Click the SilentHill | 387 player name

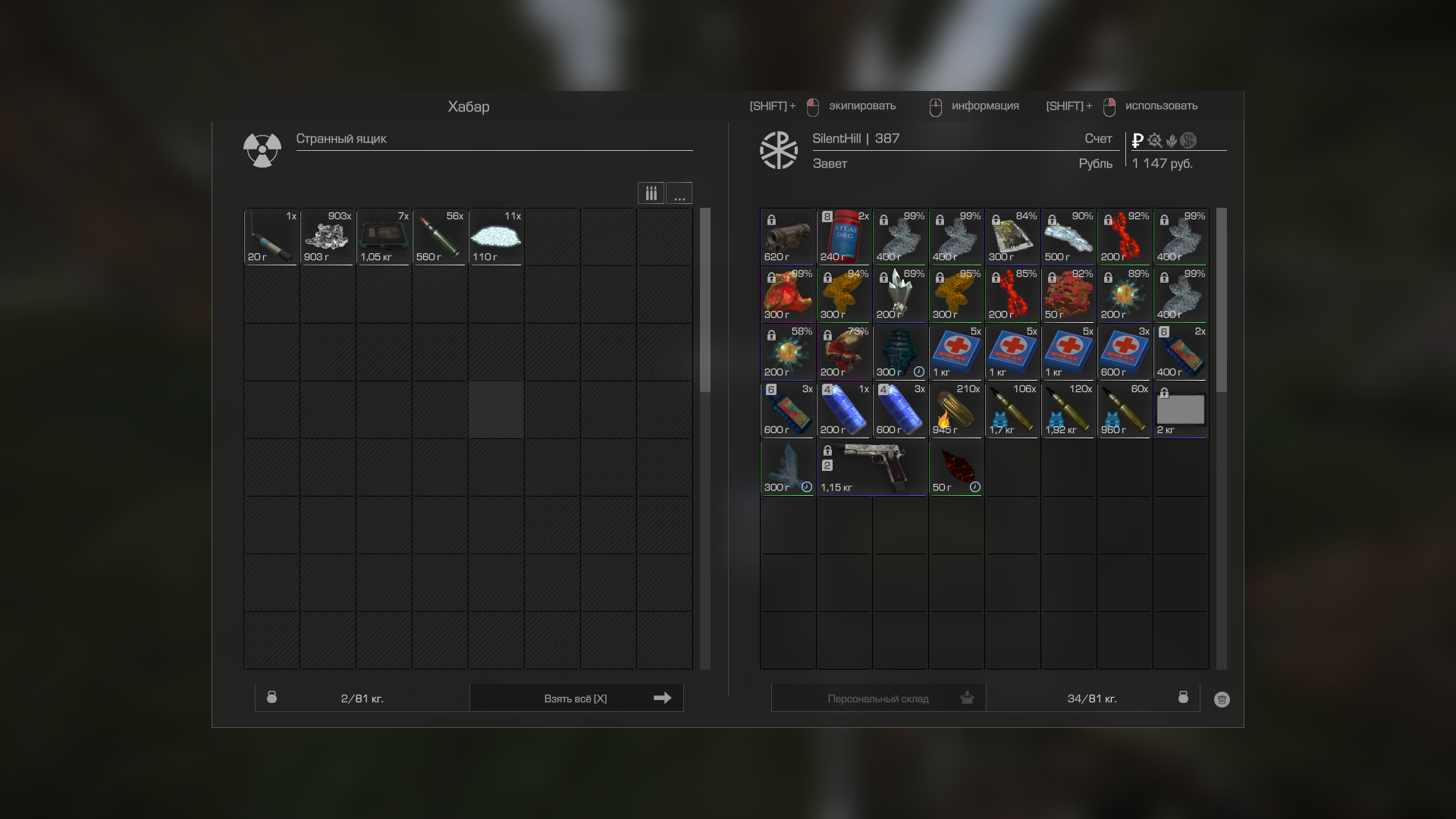point(856,139)
